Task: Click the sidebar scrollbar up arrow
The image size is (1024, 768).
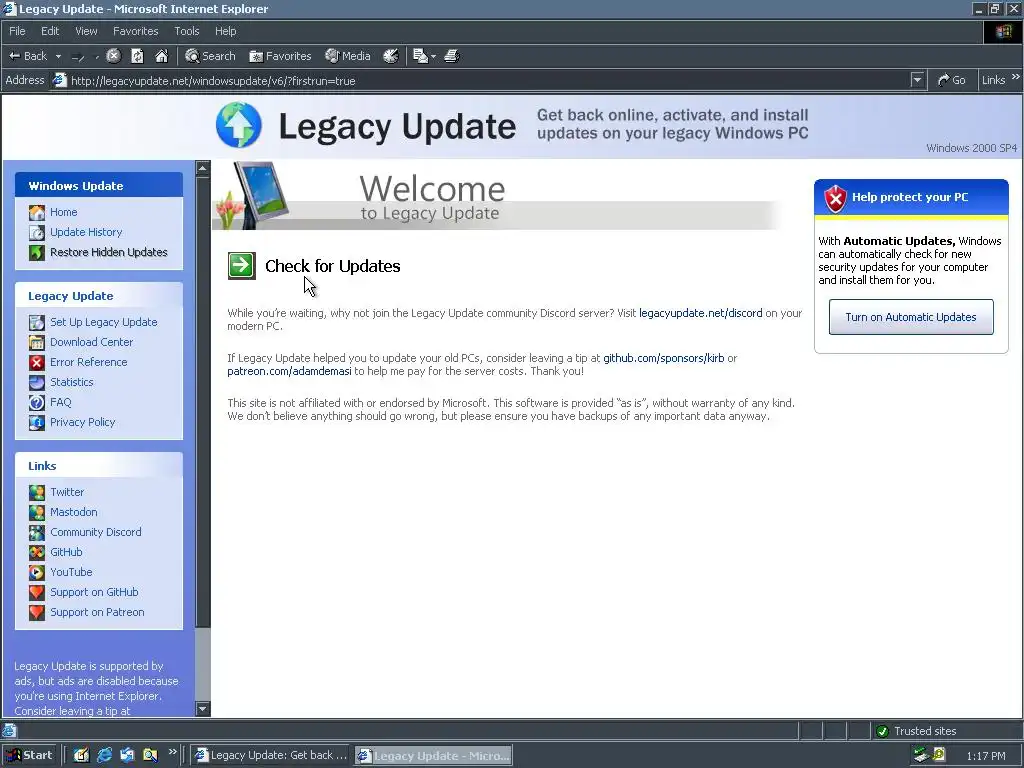Action: point(202,168)
